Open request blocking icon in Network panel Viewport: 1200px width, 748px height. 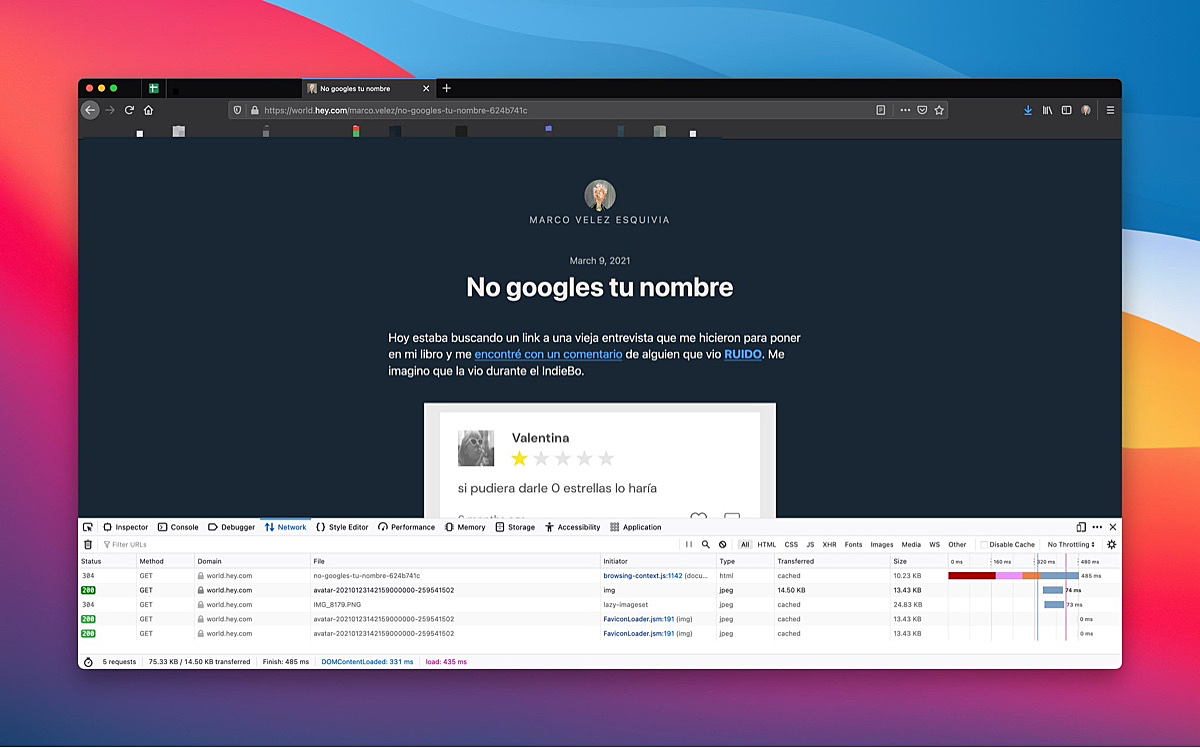point(722,544)
